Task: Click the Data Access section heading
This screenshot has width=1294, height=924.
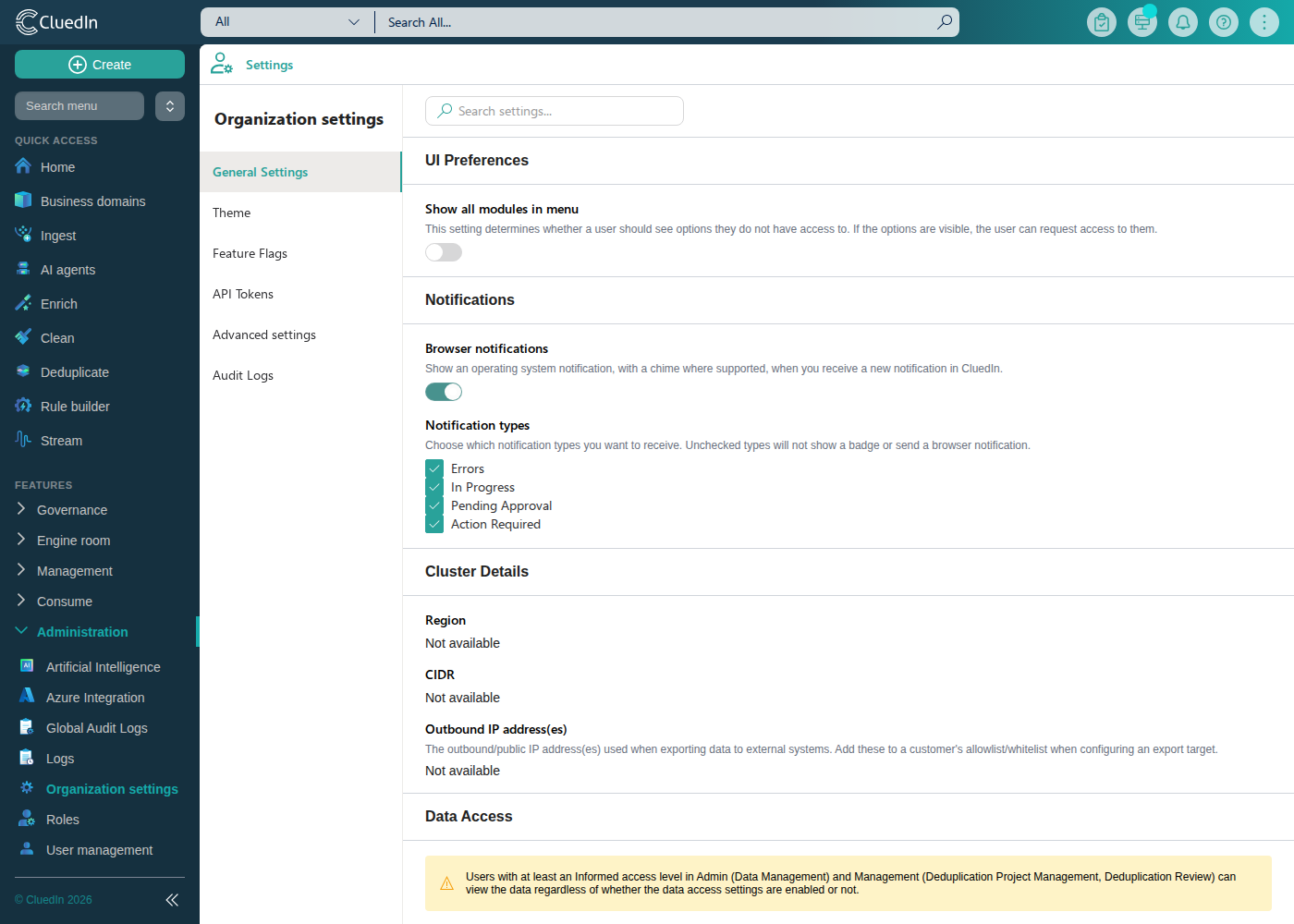Action: [x=469, y=816]
